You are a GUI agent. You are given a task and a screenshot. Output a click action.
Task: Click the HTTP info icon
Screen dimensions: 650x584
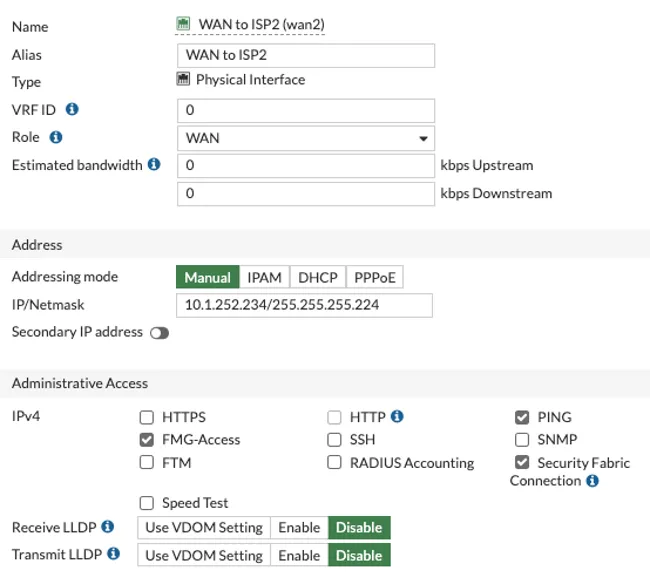click(397, 416)
